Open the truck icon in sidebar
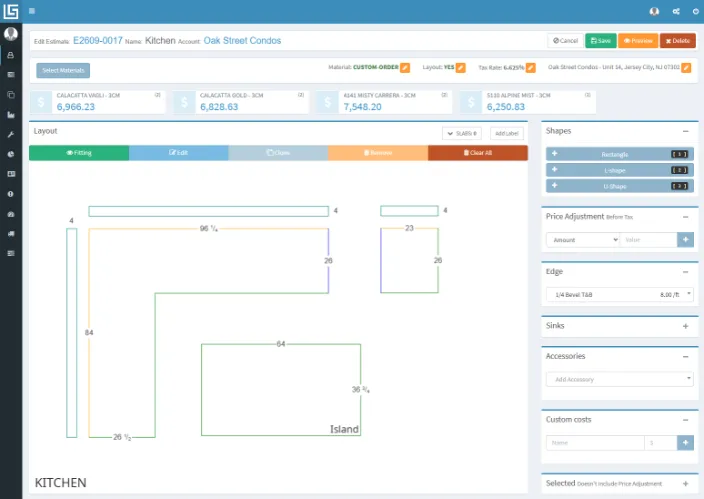 pyautogui.click(x=11, y=234)
